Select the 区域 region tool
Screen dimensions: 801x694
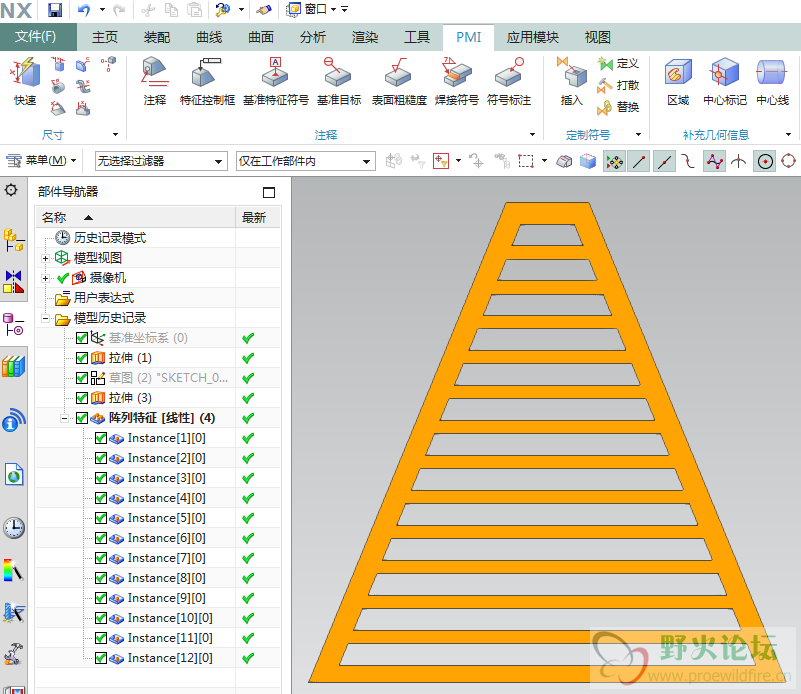678,82
